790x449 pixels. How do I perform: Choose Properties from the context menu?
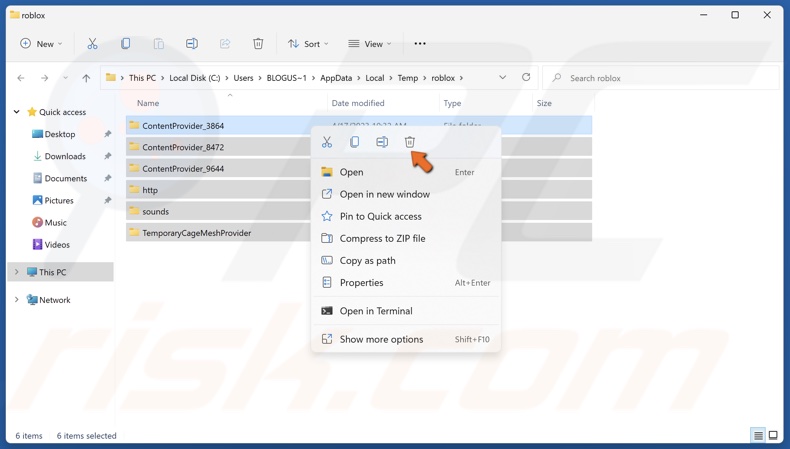pos(406,283)
